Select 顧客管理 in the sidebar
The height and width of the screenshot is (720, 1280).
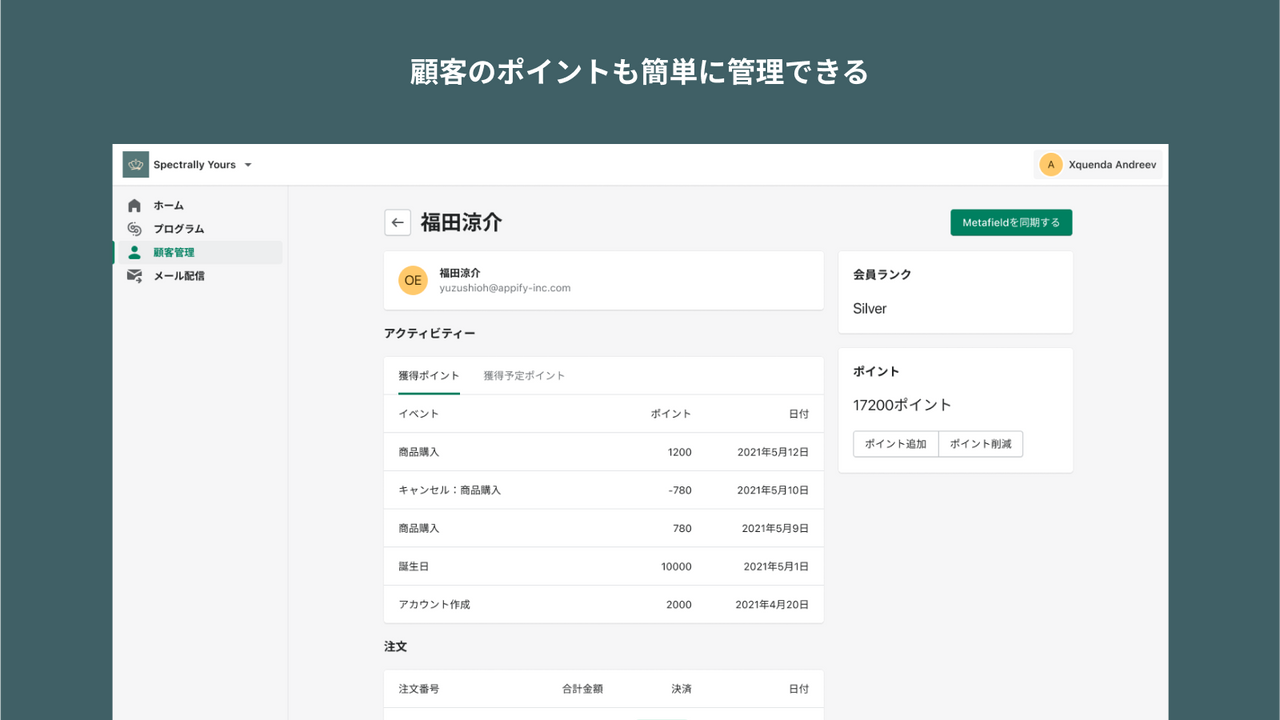click(198, 252)
